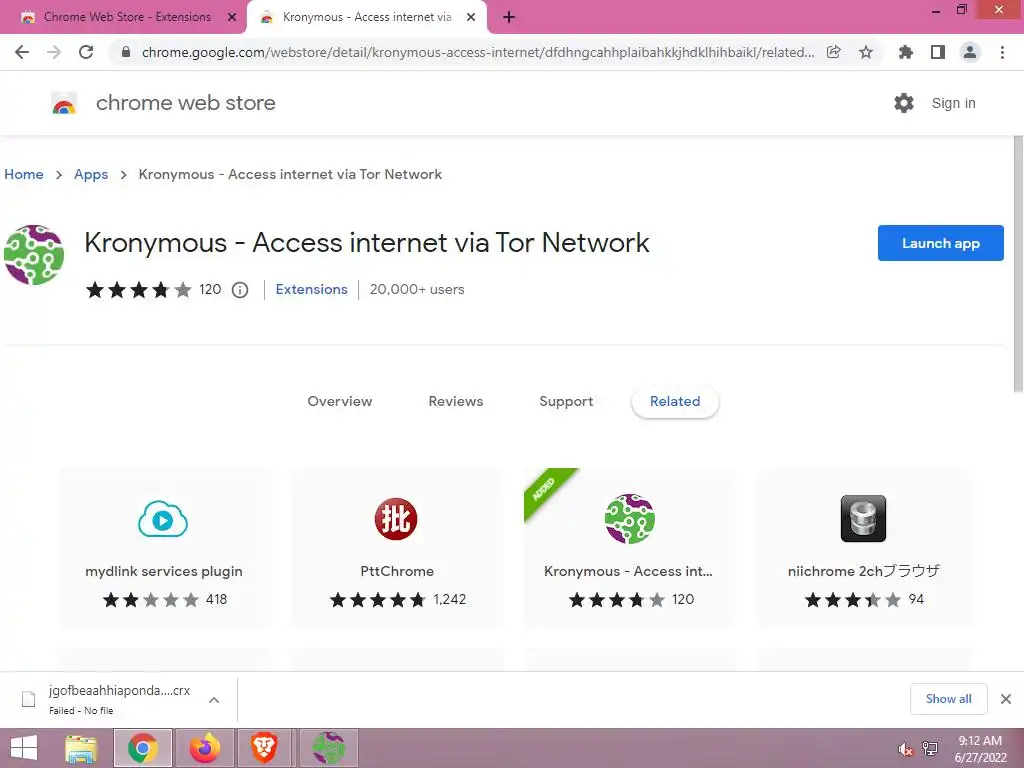Viewport: 1024px width, 768px height.
Task: Close the Kronymous tab
Action: (x=471, y=18)
